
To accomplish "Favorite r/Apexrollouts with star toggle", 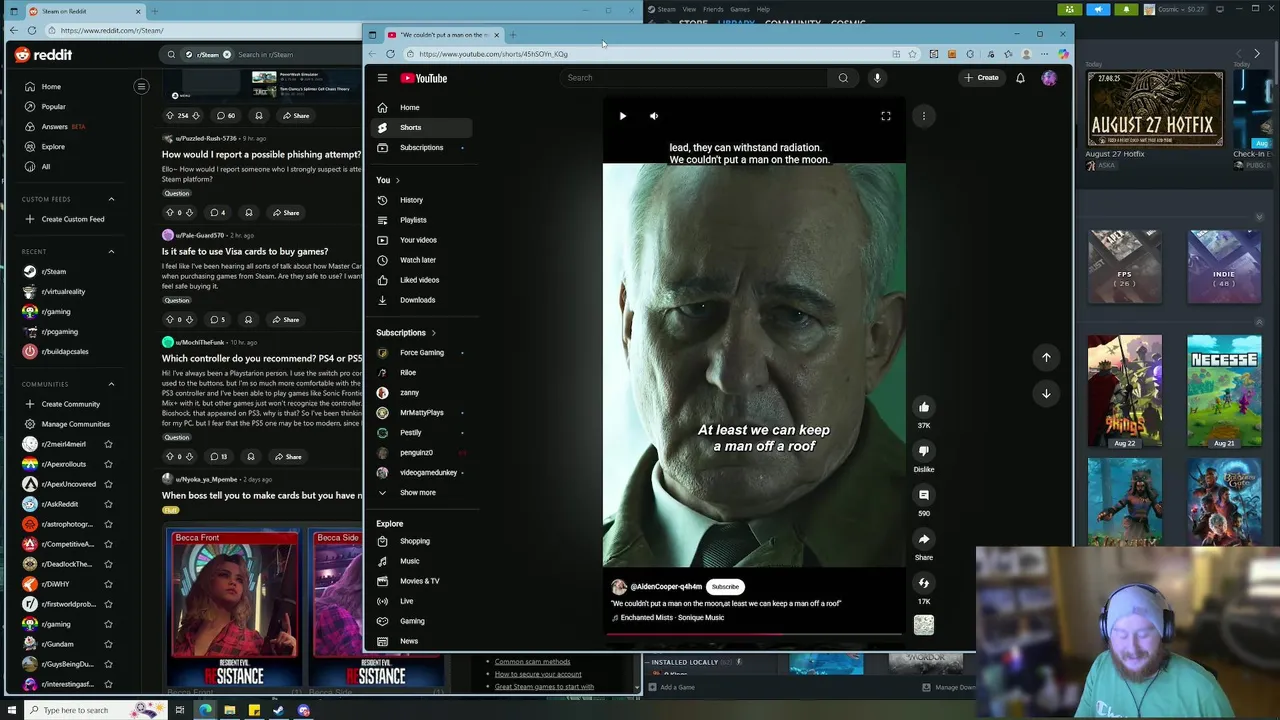I will (108, 464).
